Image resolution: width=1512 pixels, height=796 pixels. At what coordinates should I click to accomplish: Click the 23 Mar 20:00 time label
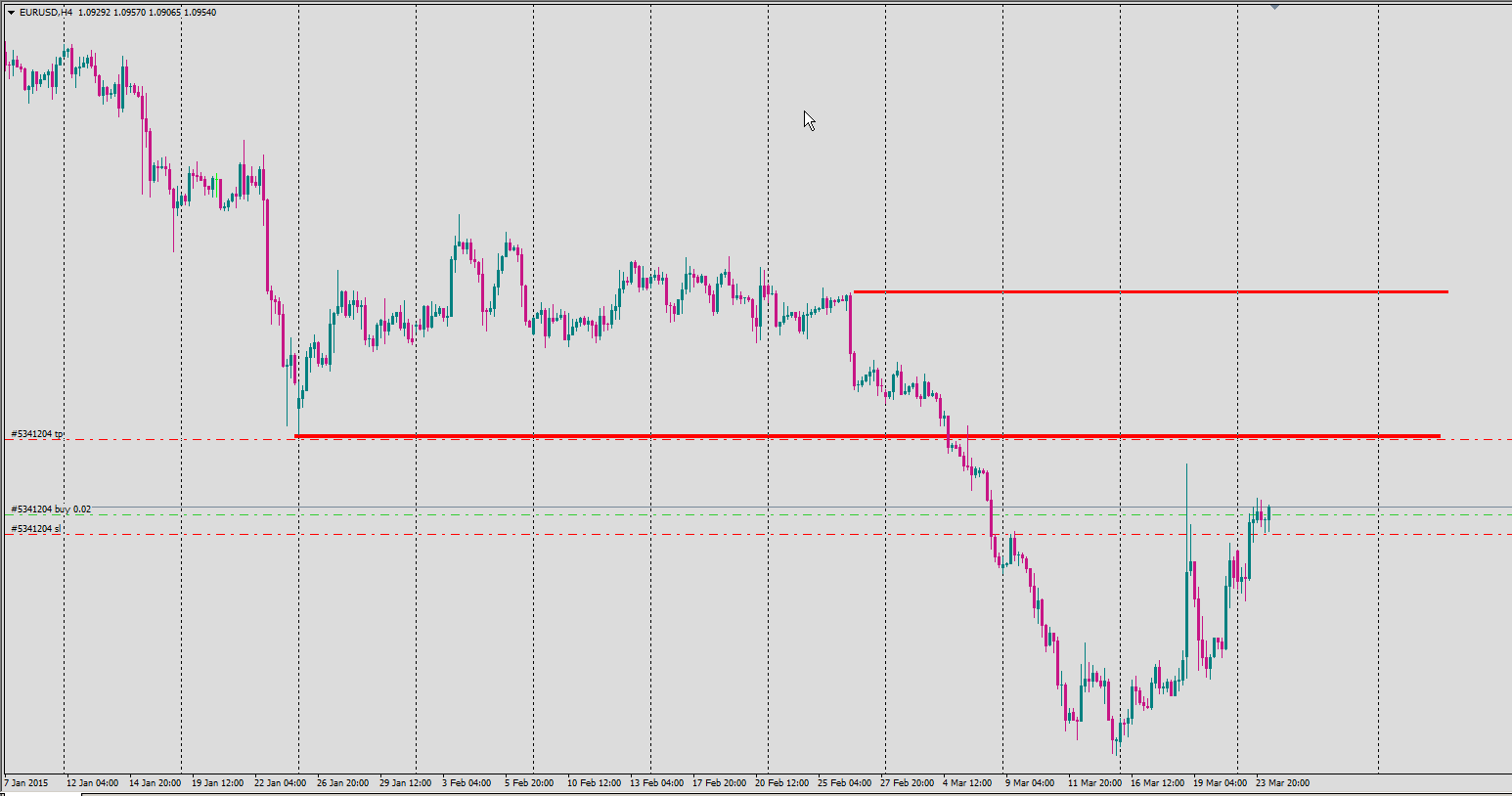tap(1282, 782)
